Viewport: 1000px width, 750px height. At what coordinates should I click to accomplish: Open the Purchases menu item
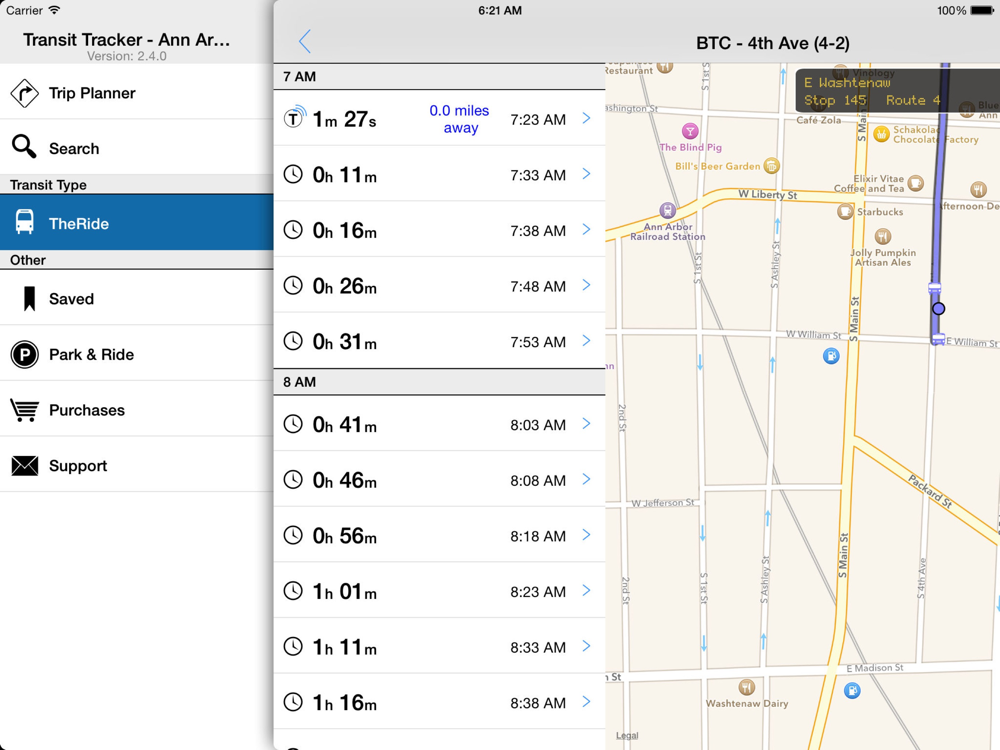tap(136, 409)
